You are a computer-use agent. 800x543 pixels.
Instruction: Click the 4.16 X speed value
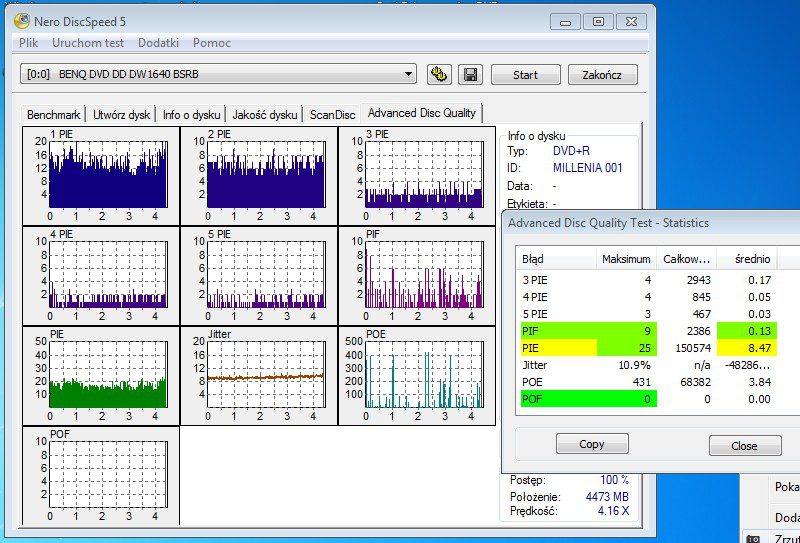coord(613,510)
